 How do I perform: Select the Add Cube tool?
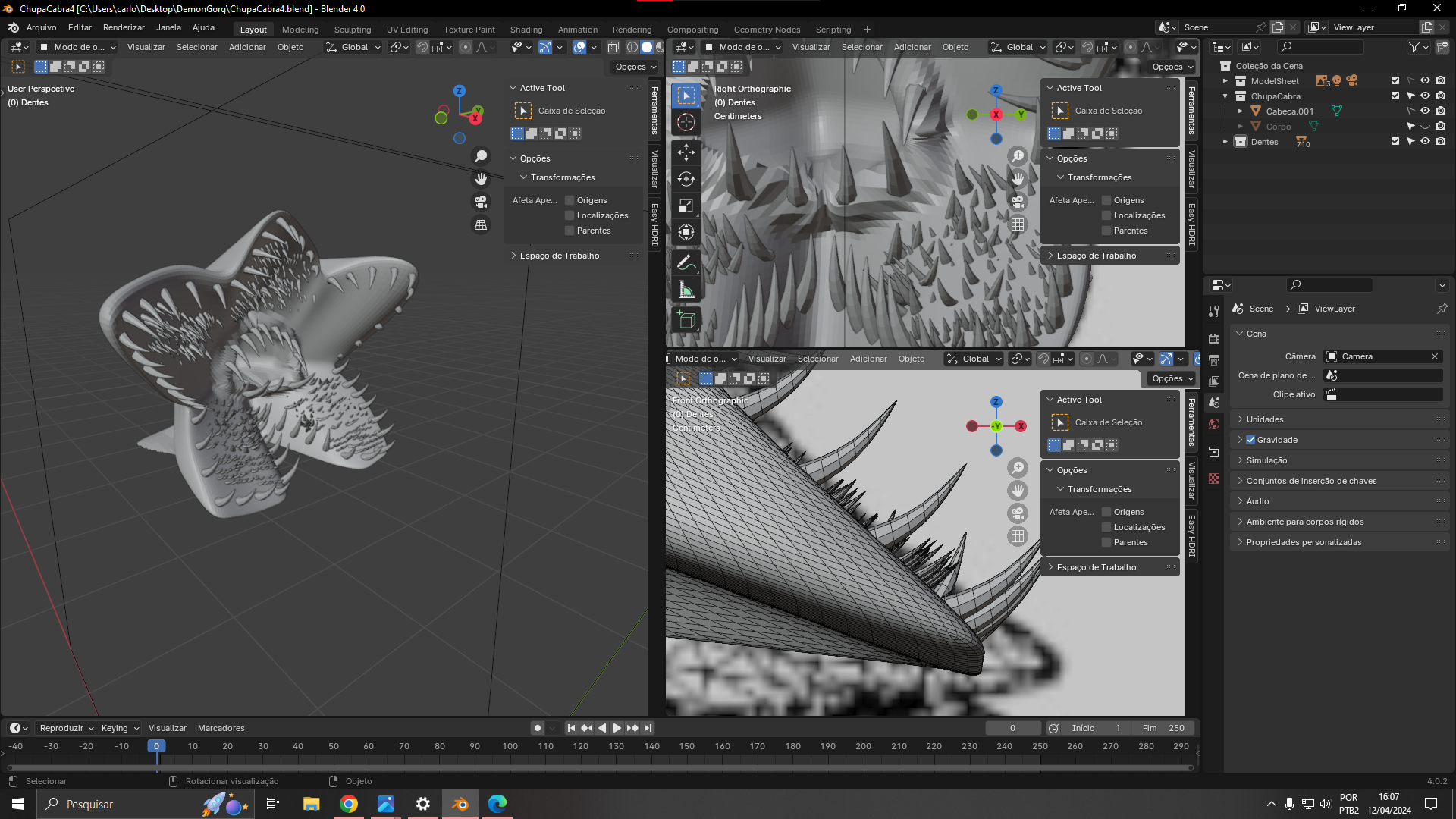(686, 319)
